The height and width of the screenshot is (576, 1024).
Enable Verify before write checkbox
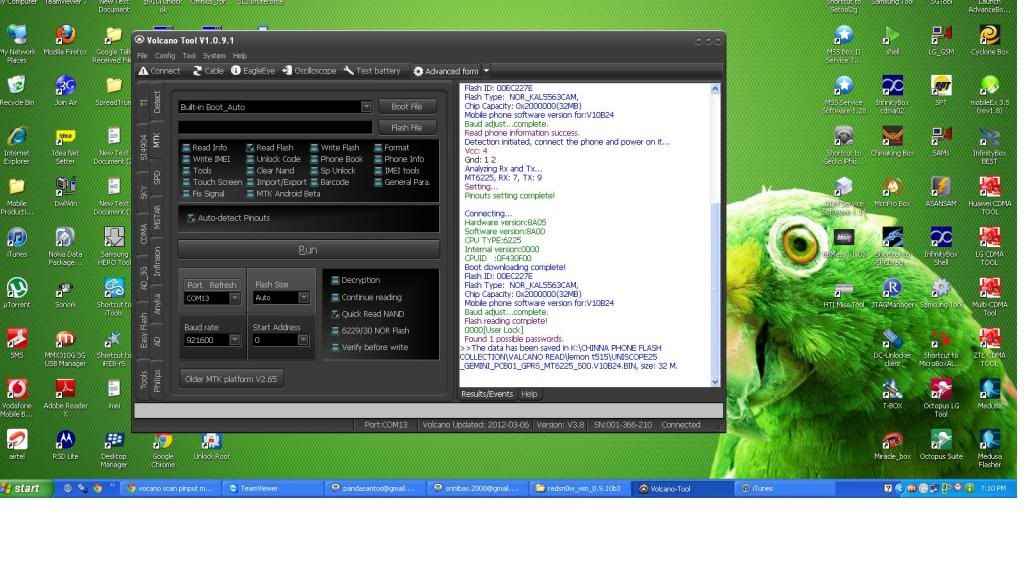[335, 347]
